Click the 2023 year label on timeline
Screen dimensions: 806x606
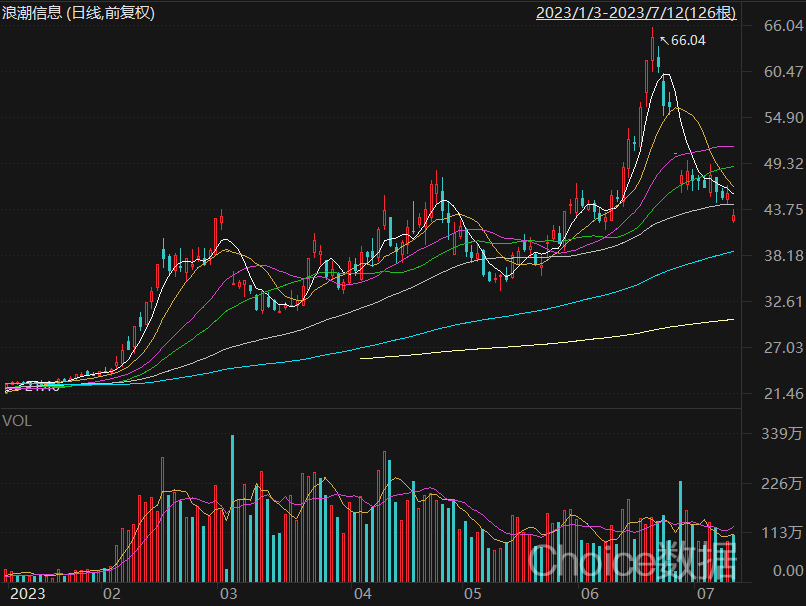pos(28,594)
